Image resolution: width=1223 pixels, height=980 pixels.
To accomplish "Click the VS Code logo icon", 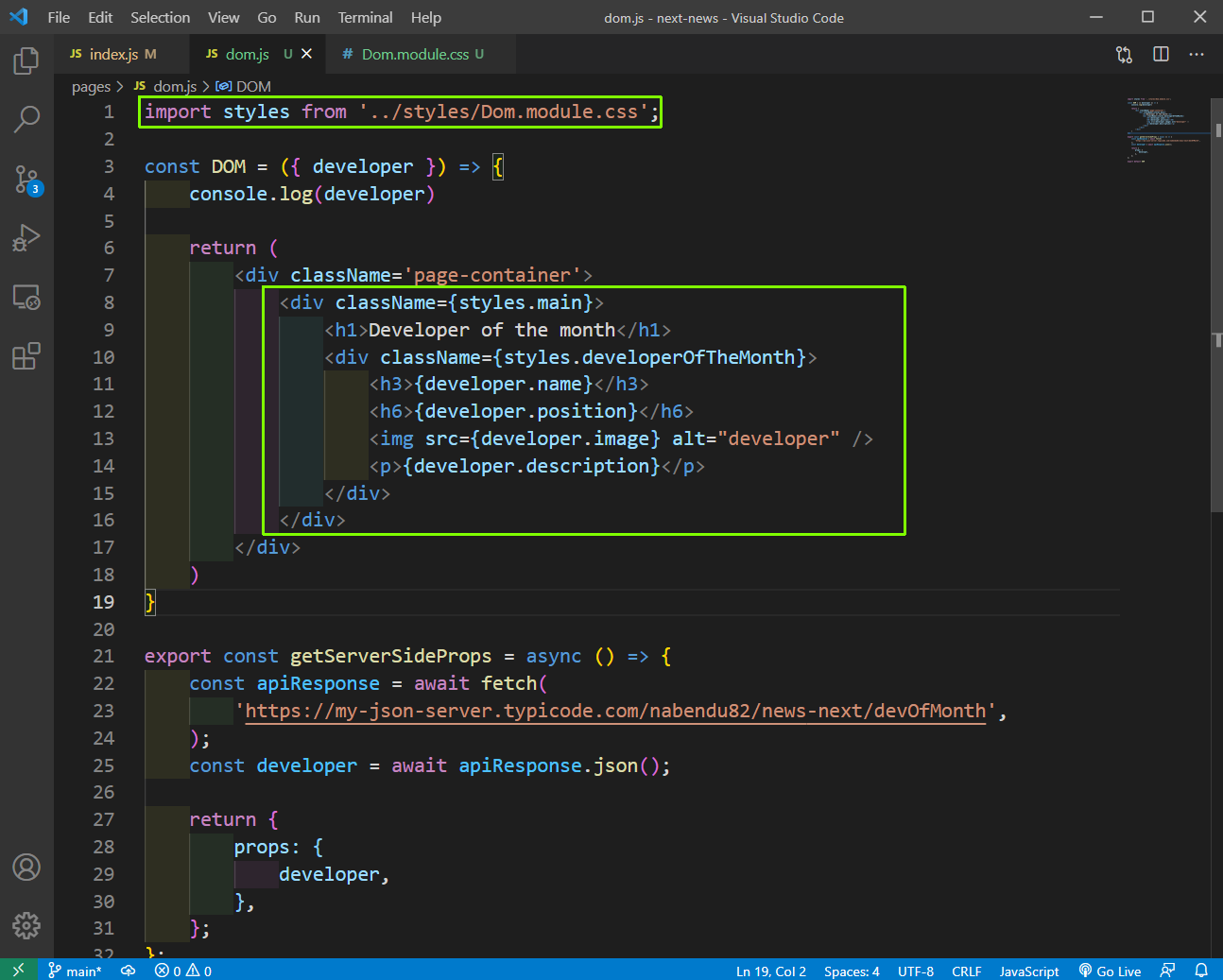I will (19, 17).
